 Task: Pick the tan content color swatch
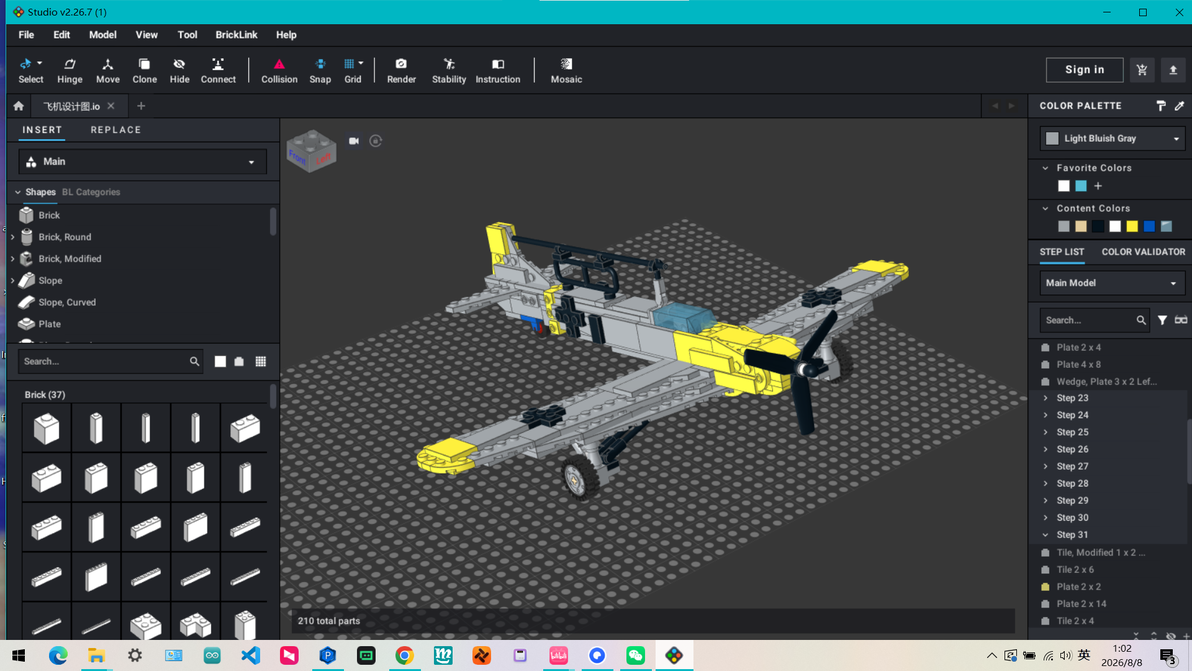1081,226
